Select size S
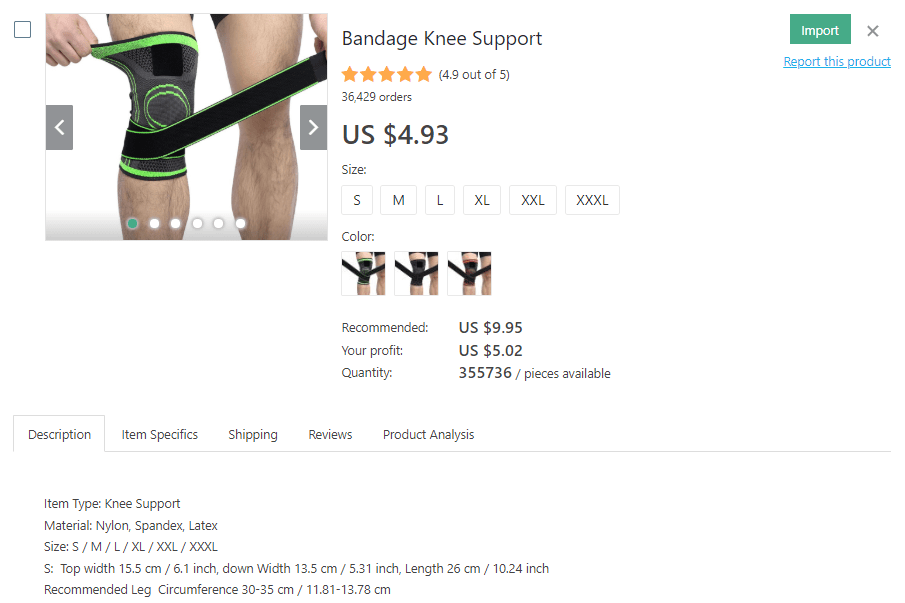Viewport: 905px width, 603px height. [357, 200]
